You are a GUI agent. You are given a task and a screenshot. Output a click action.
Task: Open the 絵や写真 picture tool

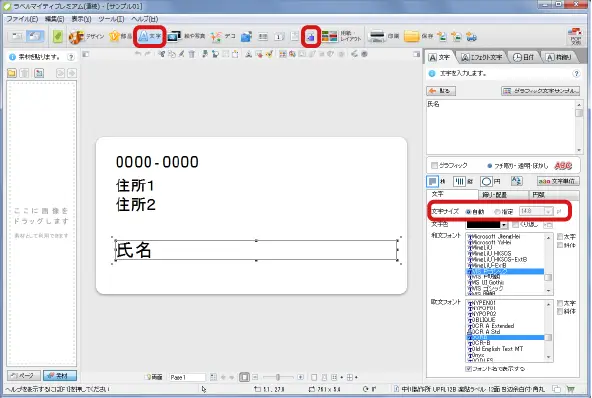186,37
